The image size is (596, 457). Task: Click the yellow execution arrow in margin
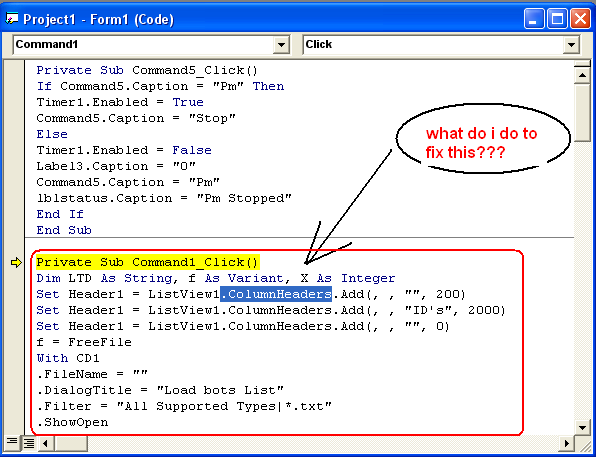click(x=16, y=263)
